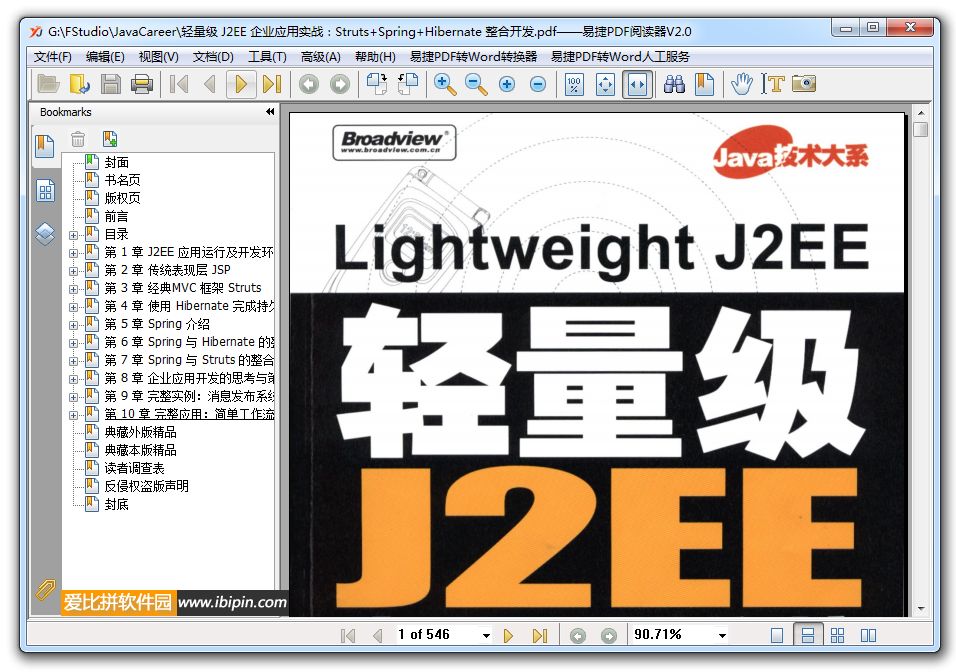Click the gray forward-view arrow in top toolbar
The height and width of the screenshot is (672, 956).
pyautogui.click(x=340, y=84)
